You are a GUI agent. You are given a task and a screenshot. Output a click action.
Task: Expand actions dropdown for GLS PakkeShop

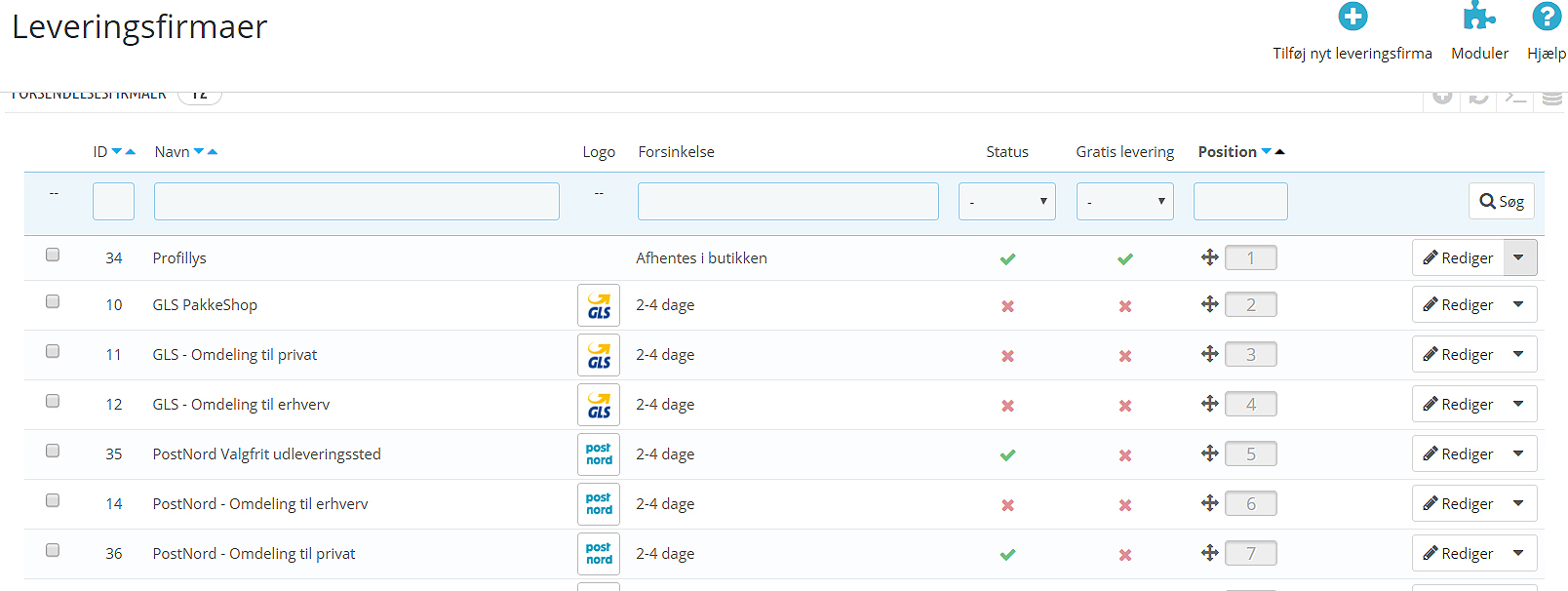tap(1519, 304)
